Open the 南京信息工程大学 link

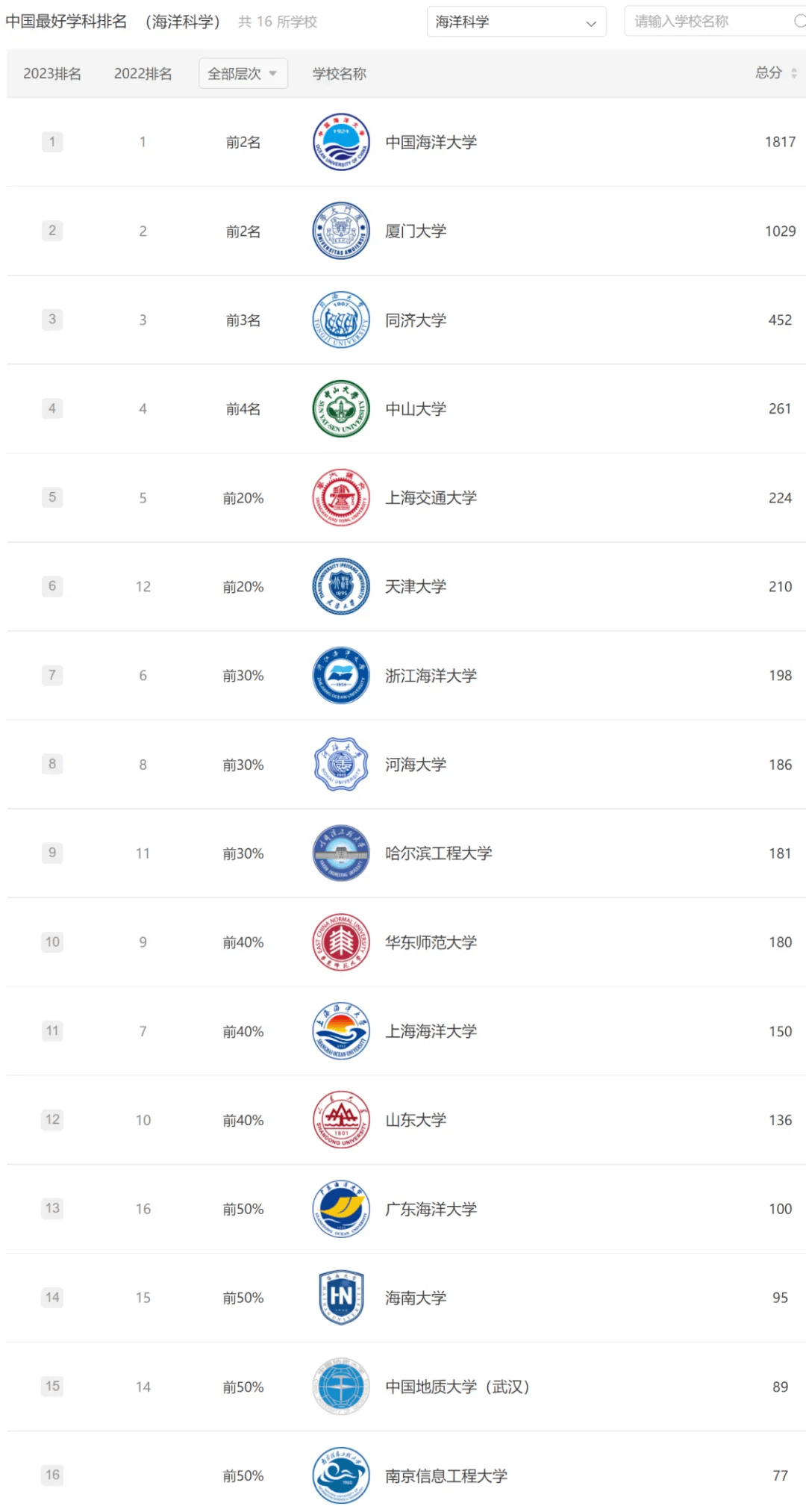click(x=446, y=1475)
